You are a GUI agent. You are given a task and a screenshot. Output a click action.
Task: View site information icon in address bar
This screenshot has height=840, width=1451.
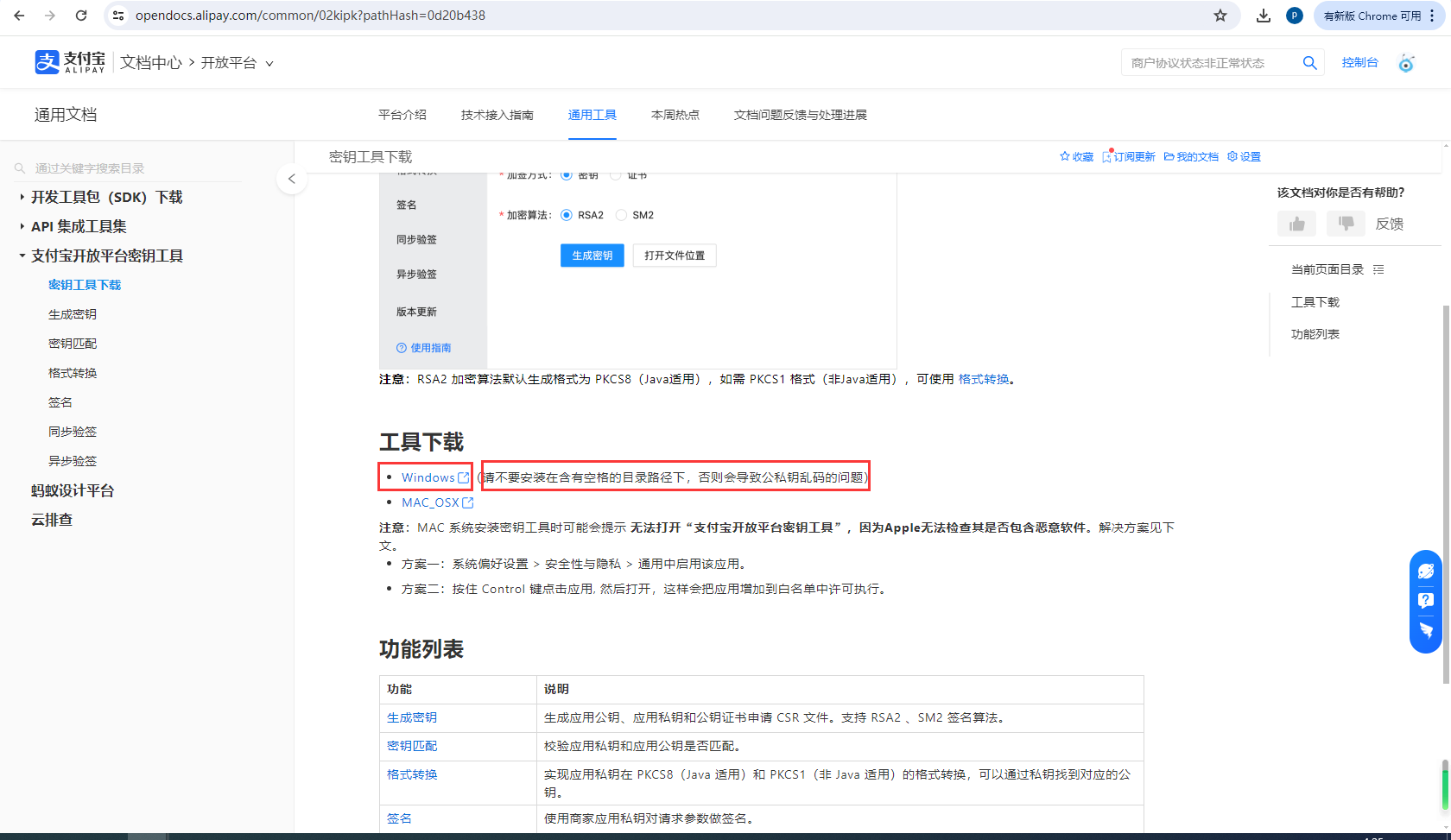click(119, 16)
